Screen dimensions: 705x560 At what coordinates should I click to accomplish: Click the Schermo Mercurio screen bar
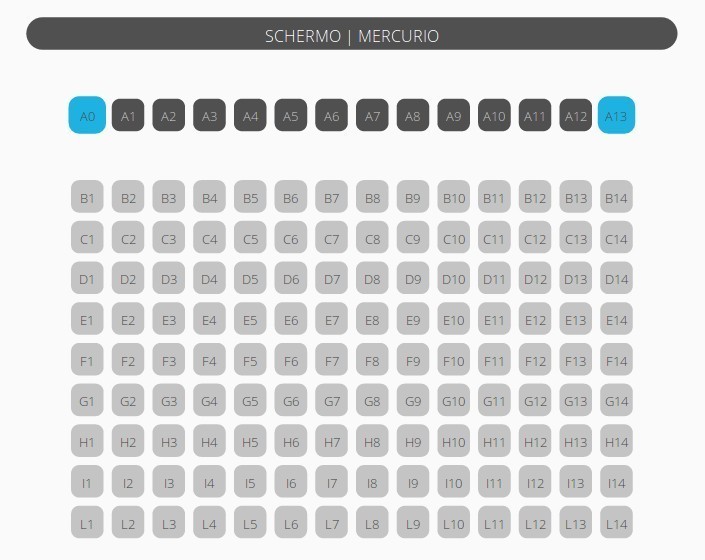pyautogui.click(x=352, y=35)
